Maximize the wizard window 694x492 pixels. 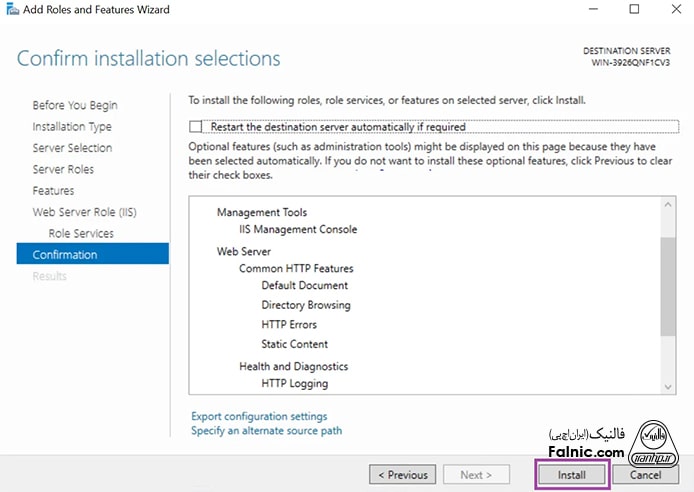coord(634,10)
